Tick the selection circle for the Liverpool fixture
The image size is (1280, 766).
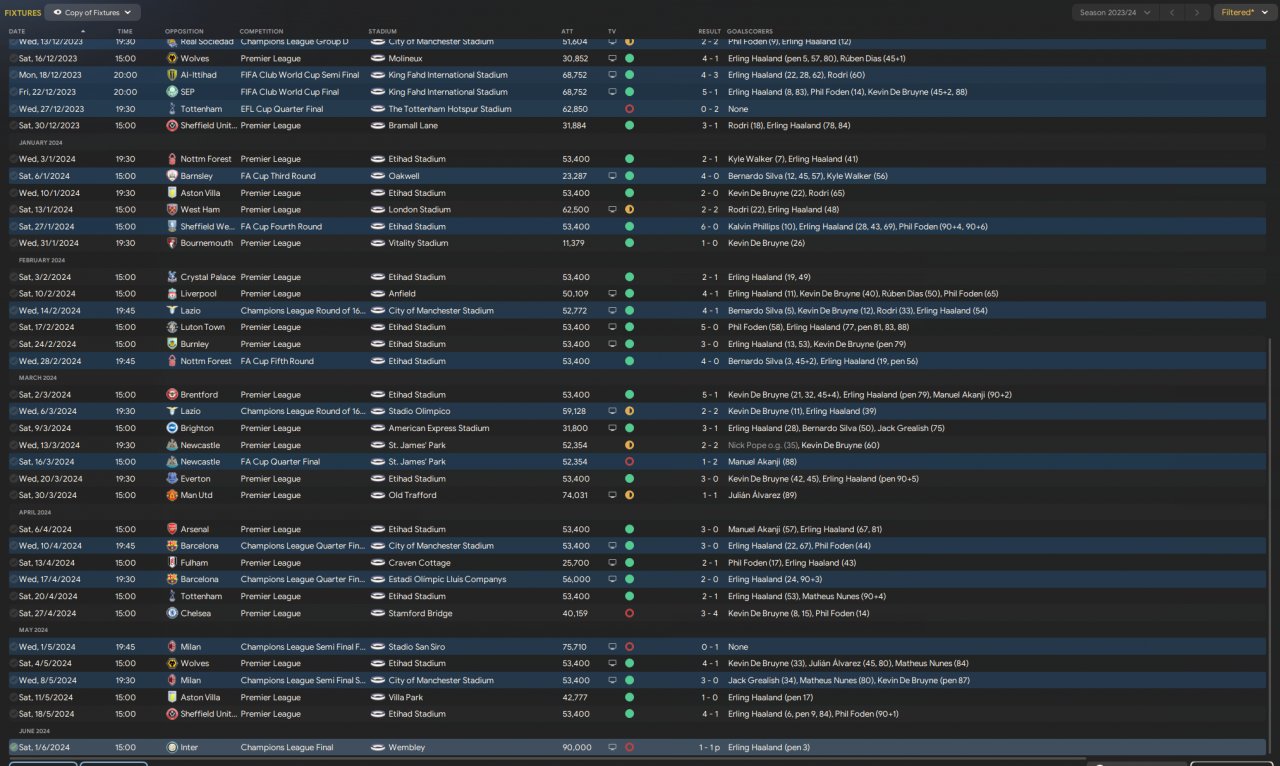[x=14, y=294]
